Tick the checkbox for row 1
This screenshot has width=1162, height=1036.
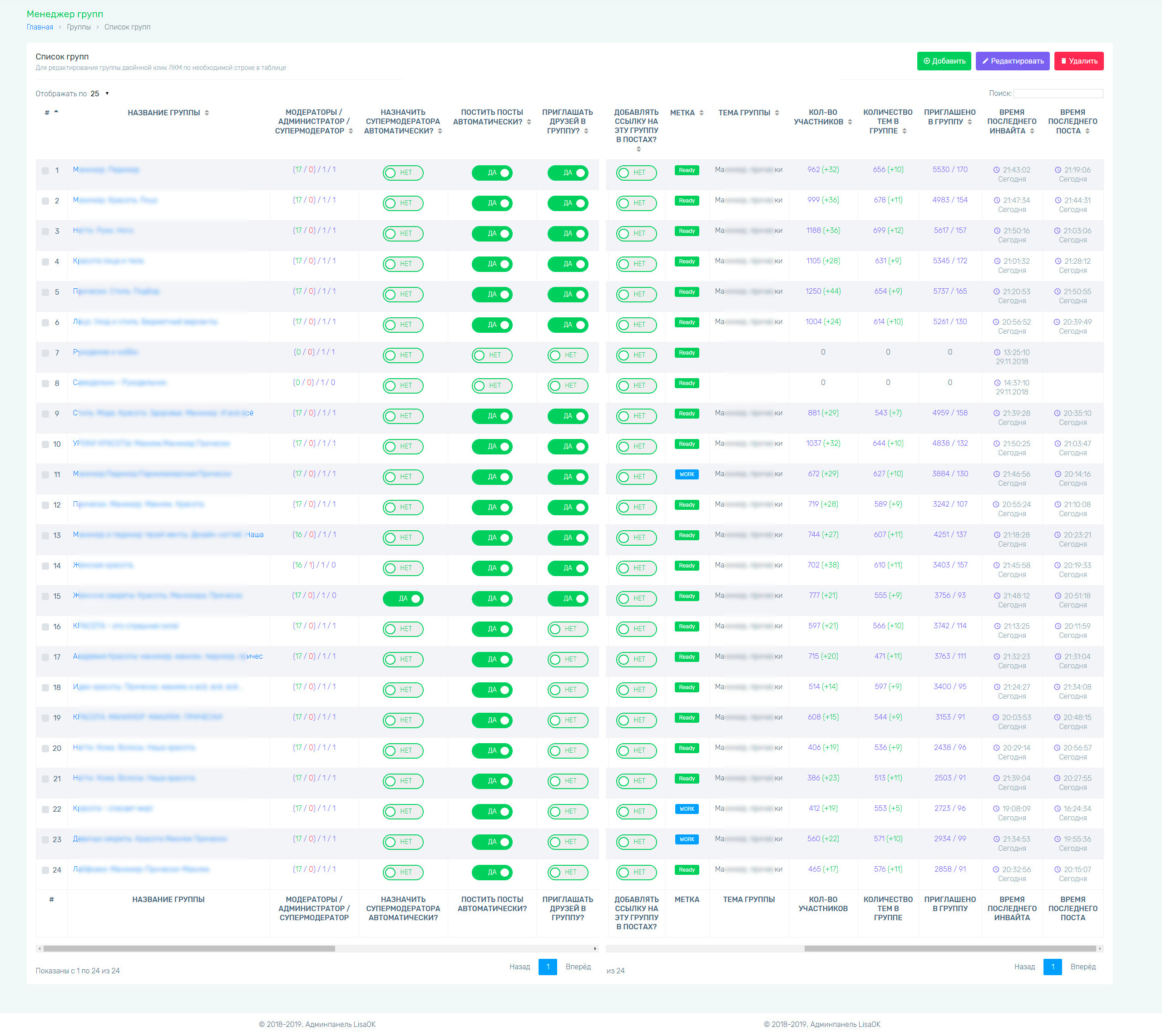[45, 170]
